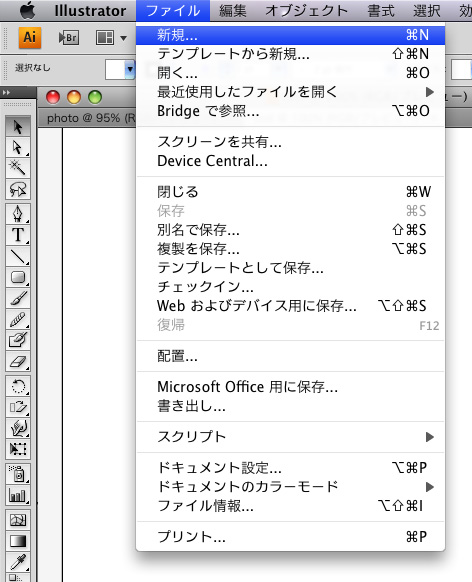Select the Eyedropper tool
The height and width of the screenshot is (582, 472).
18,562
